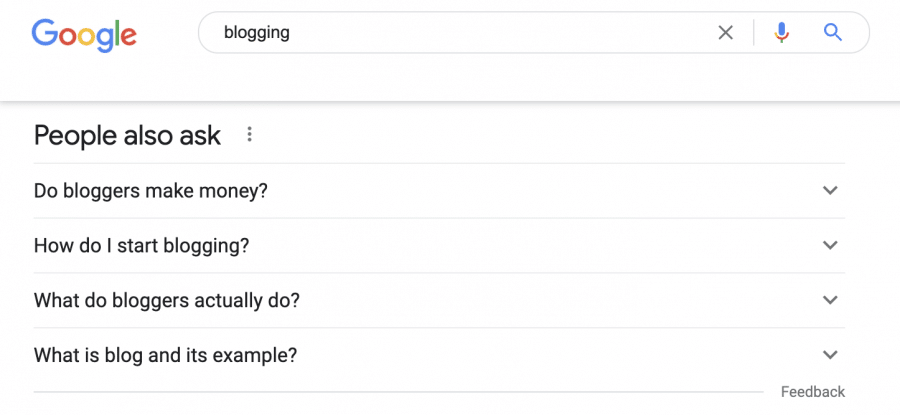Expand chevron for 'Do bloggers make money?'
The image size is (900, 415).
(x=830, y=190)
